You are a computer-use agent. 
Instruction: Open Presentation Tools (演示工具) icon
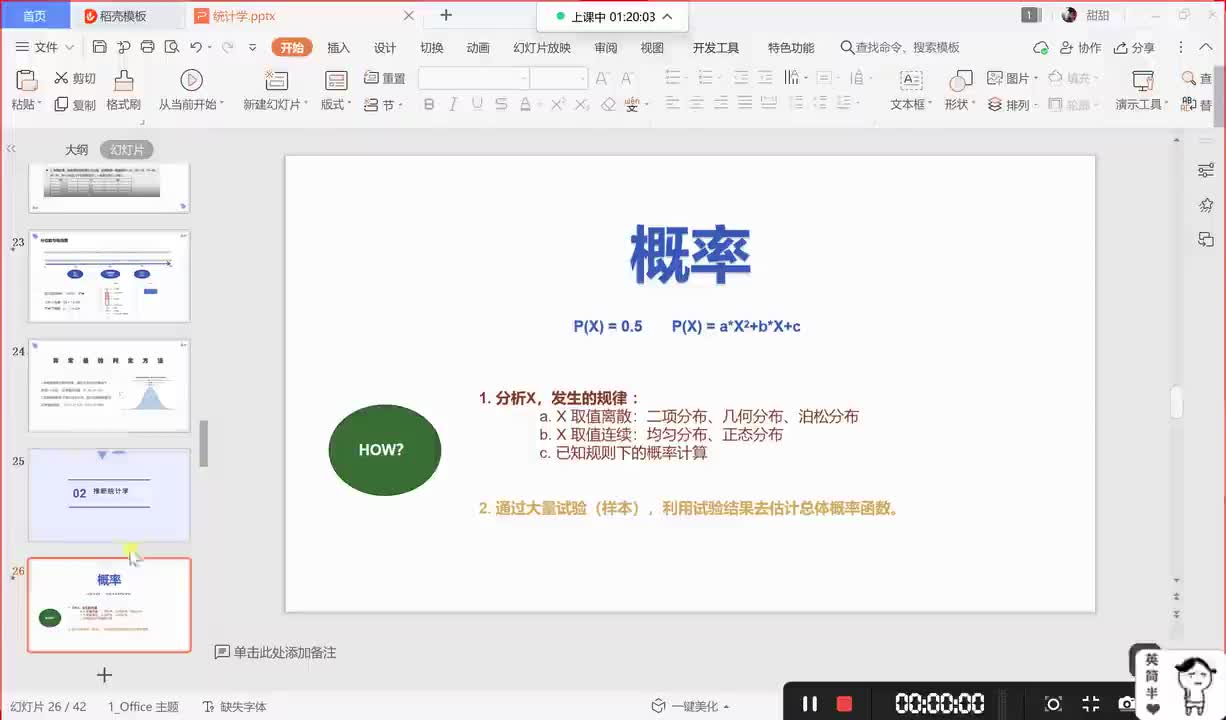click(x=1143, y=81)
